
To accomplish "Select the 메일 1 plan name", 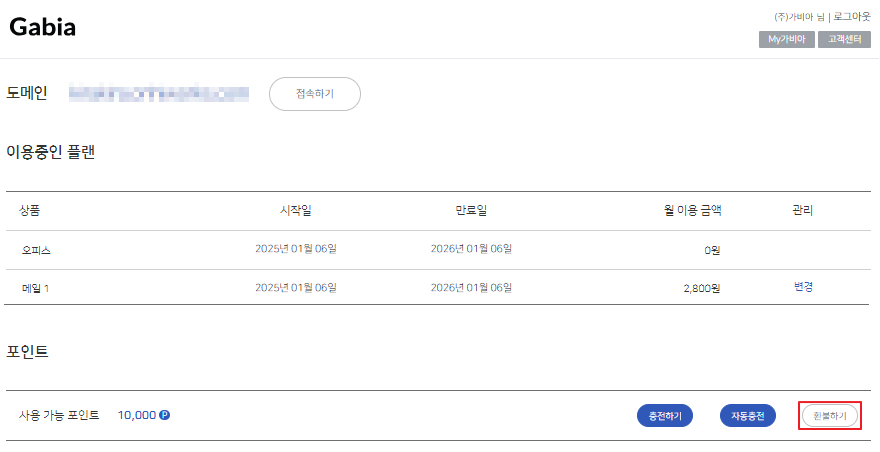I will tap(36, 288).
